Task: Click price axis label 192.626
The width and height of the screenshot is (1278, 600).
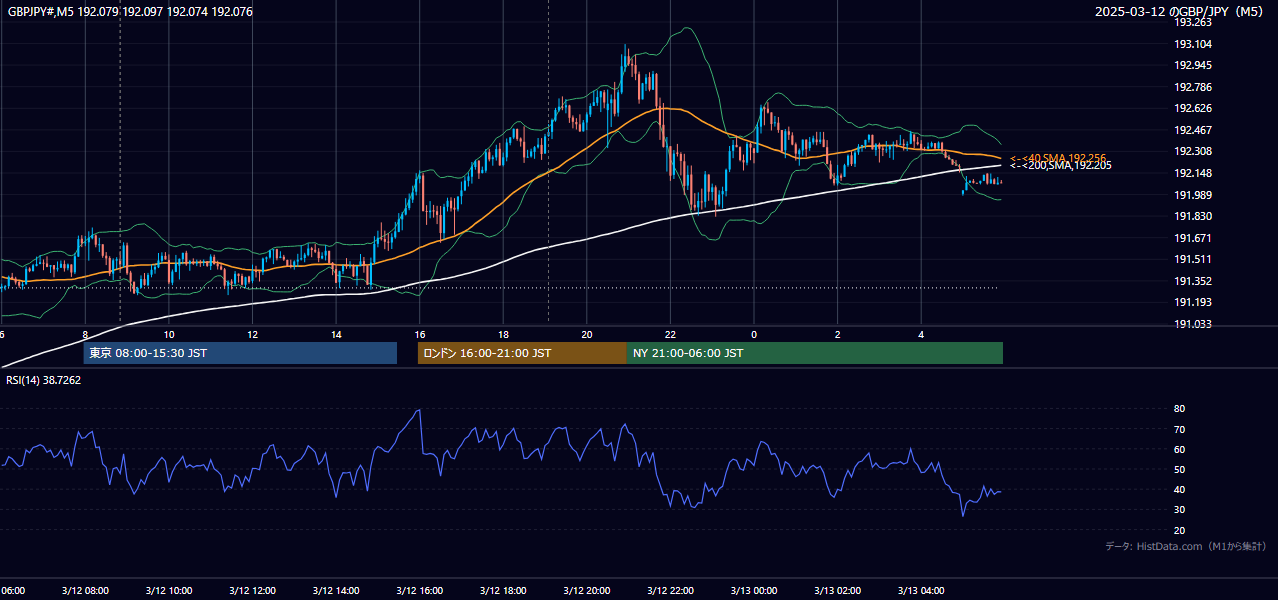Action: coord(1193,108)
